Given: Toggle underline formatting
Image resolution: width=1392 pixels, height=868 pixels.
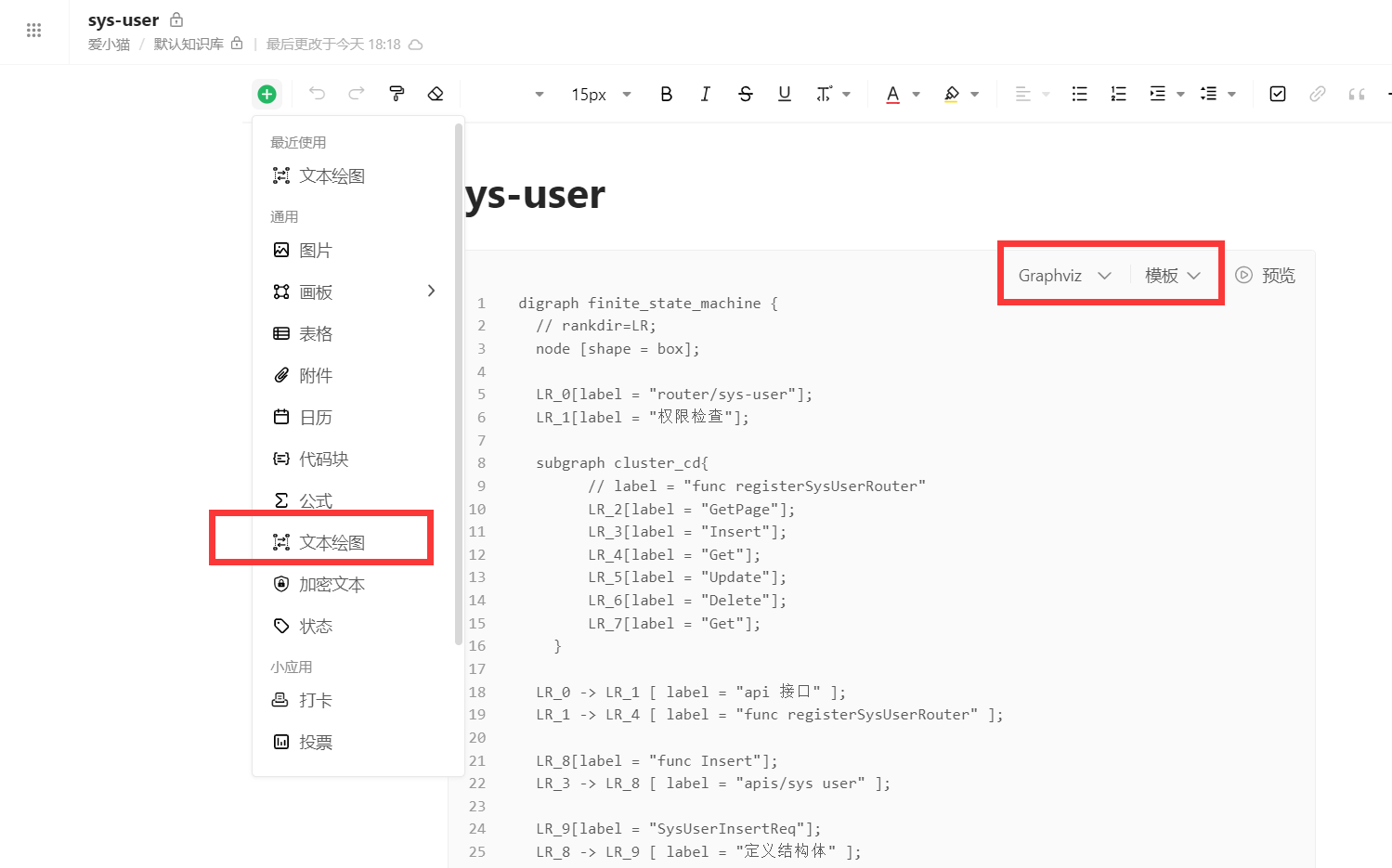Looking at the screenshot, I should (785, 94).
